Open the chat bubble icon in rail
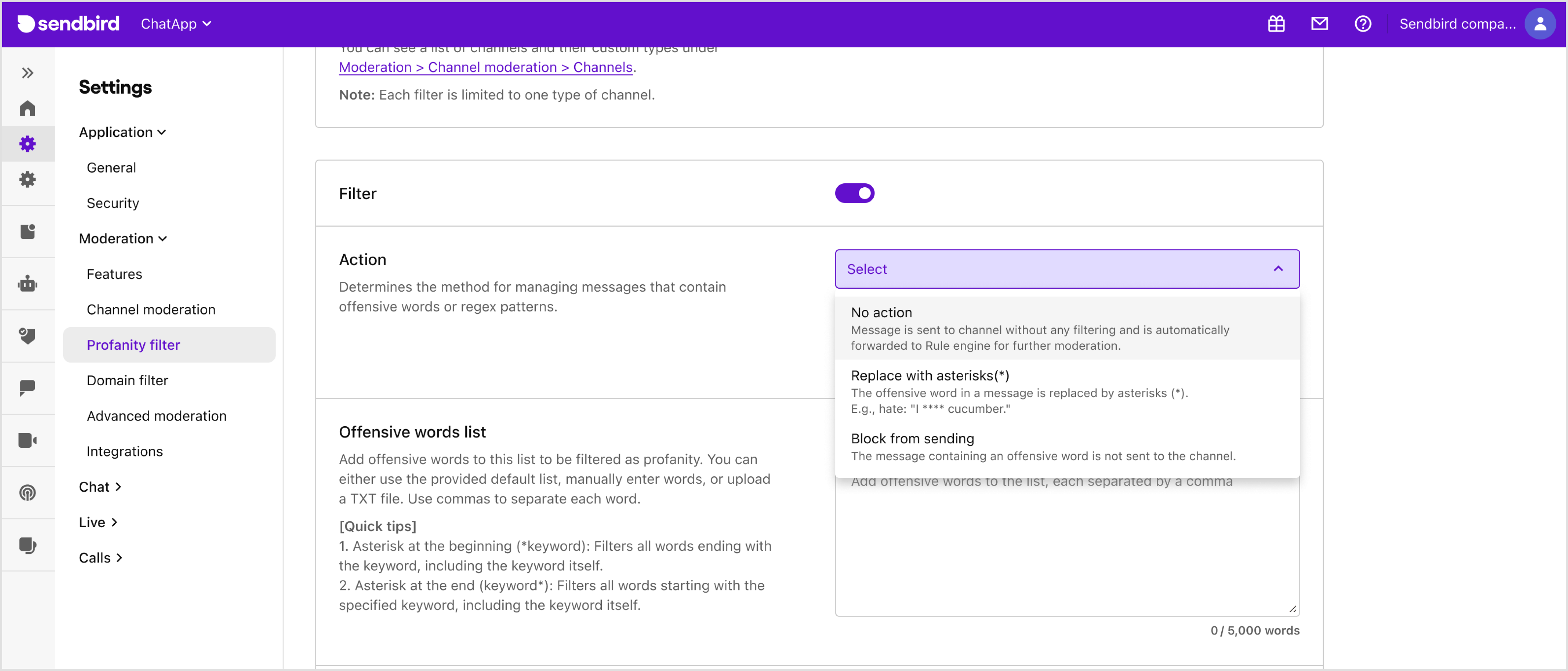The width and height of the screenshot is (1568, 671). (x=27, y=388)
